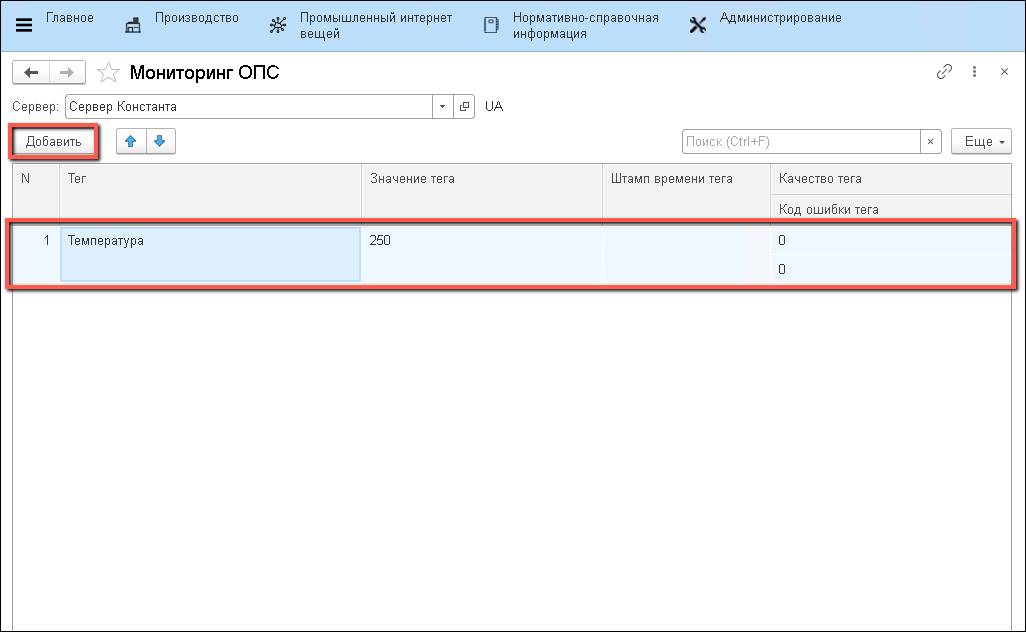Viewport: 1026px width, 632px height.
Task: Move row down with the down arrow
Action: [x=160, y=142]
